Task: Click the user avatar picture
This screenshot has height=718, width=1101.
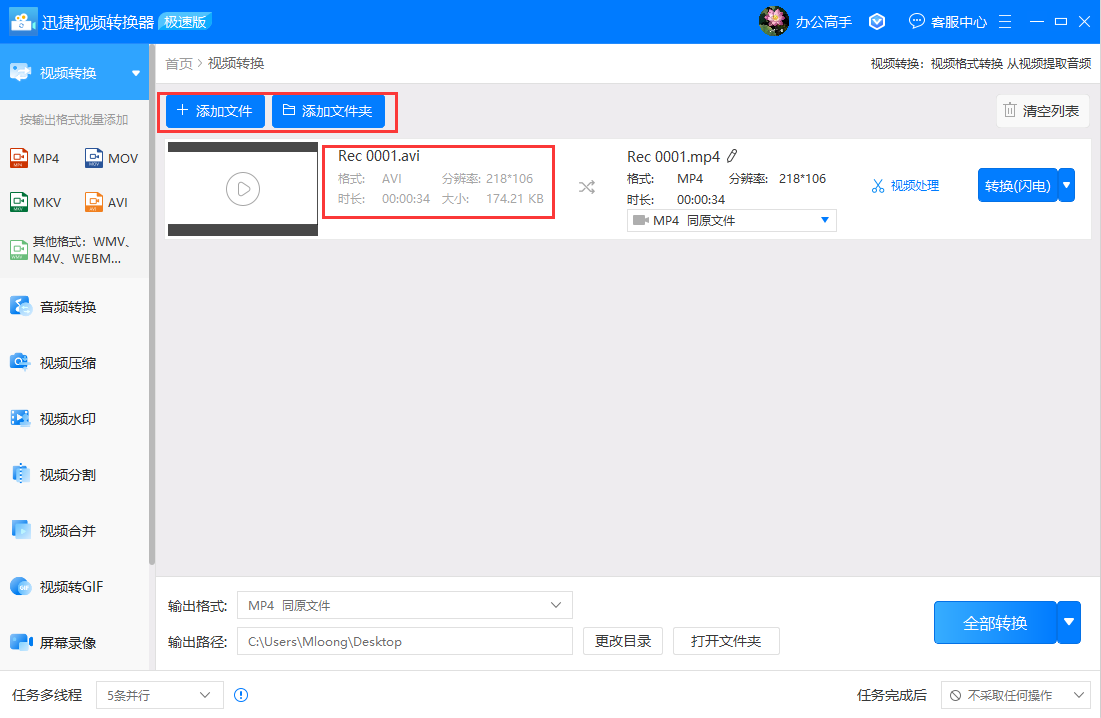Action: point(774,21)
